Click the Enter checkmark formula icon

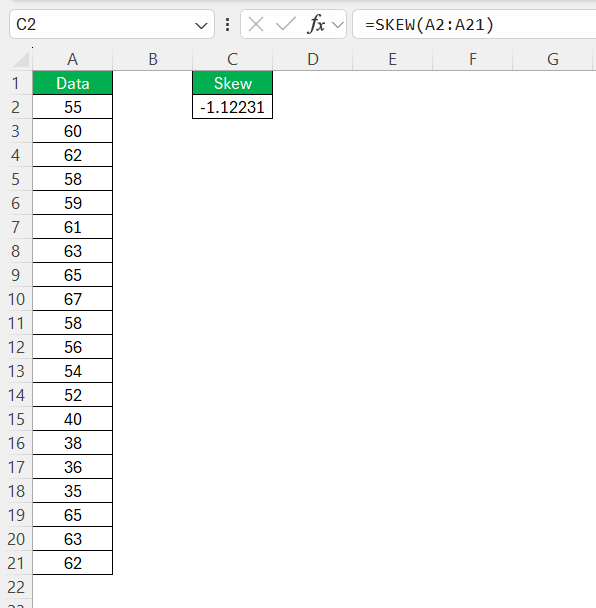pos(286,24)
